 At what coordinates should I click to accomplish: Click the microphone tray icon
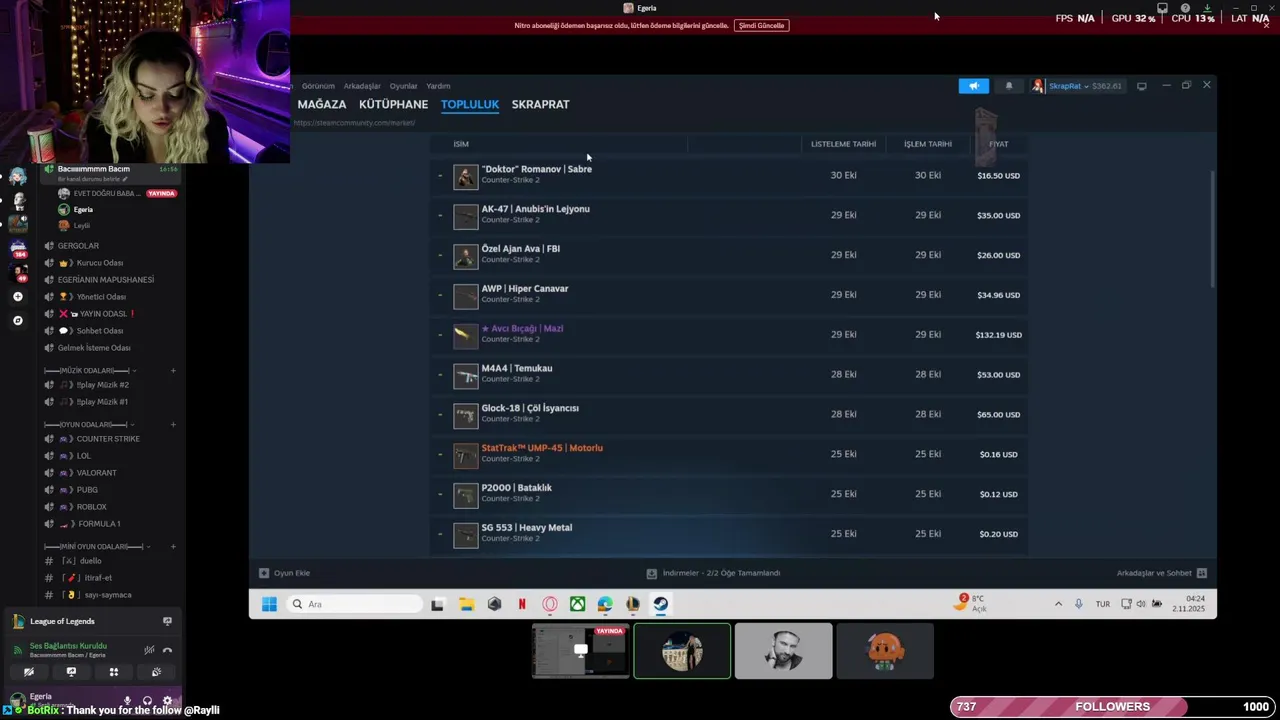tap(1079, 604)
